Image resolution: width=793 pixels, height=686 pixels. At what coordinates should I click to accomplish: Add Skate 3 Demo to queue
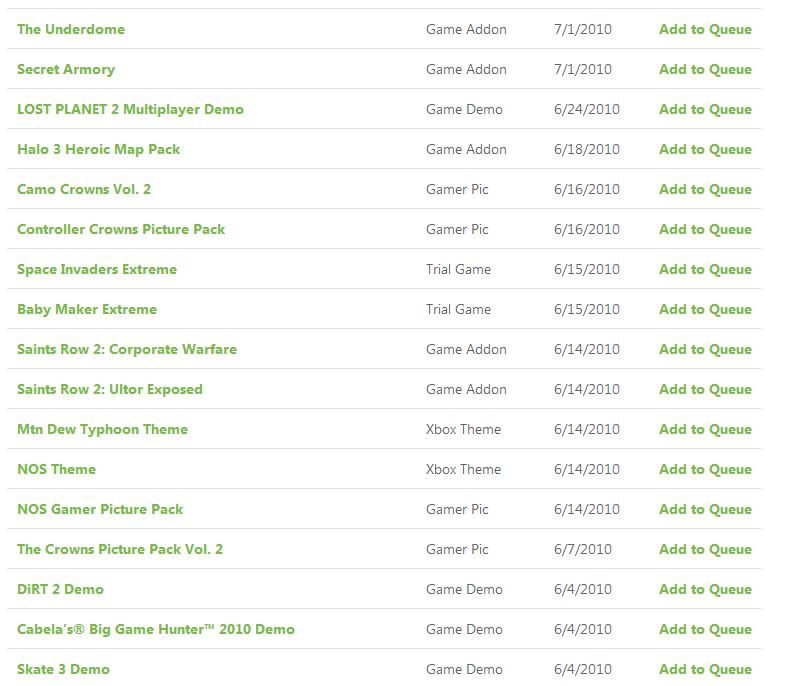[705, 669]
